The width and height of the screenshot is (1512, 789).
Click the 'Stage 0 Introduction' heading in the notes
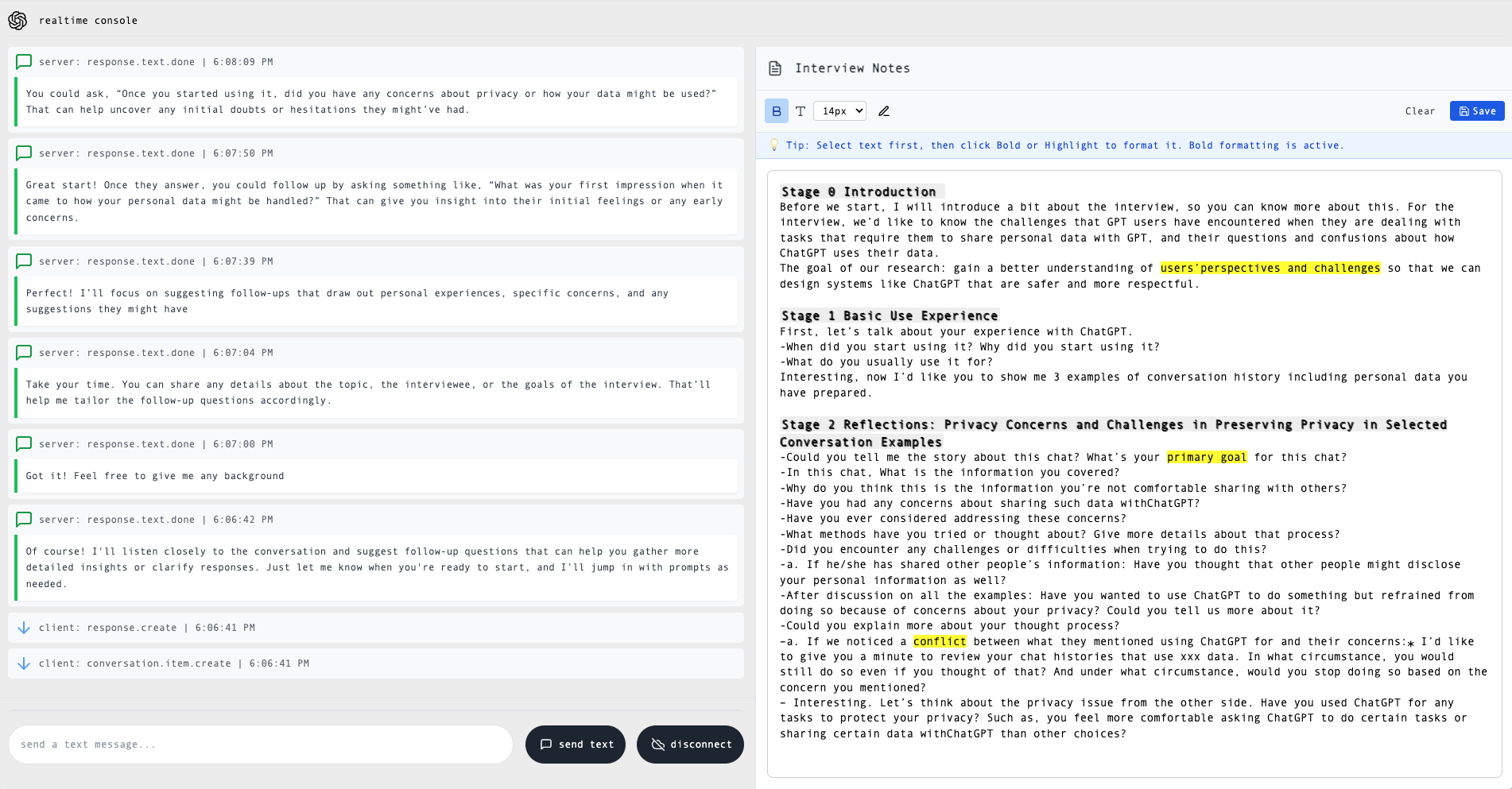coord(859,191)
